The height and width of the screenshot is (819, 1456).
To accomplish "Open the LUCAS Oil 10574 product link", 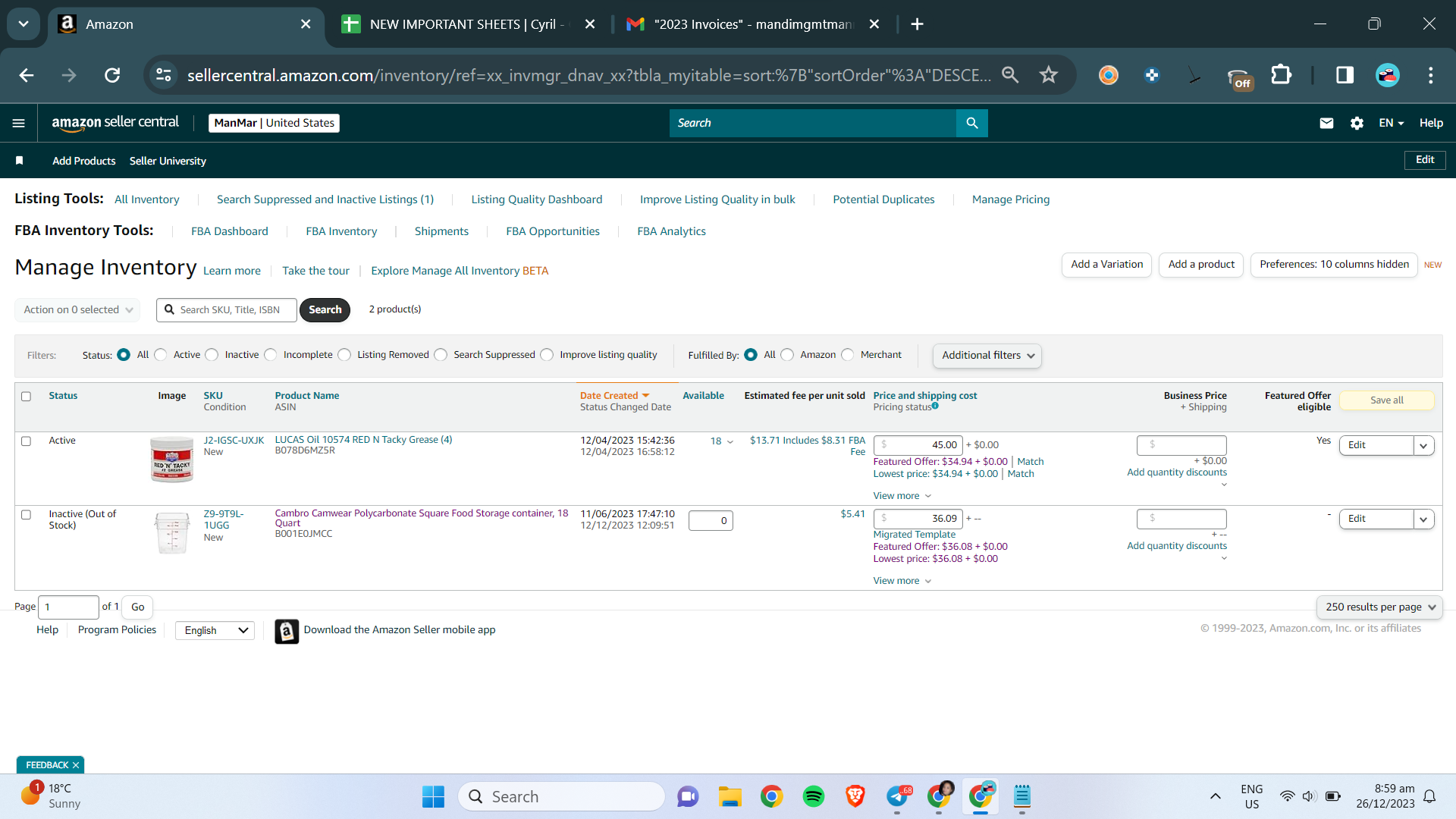I will 363,440.
